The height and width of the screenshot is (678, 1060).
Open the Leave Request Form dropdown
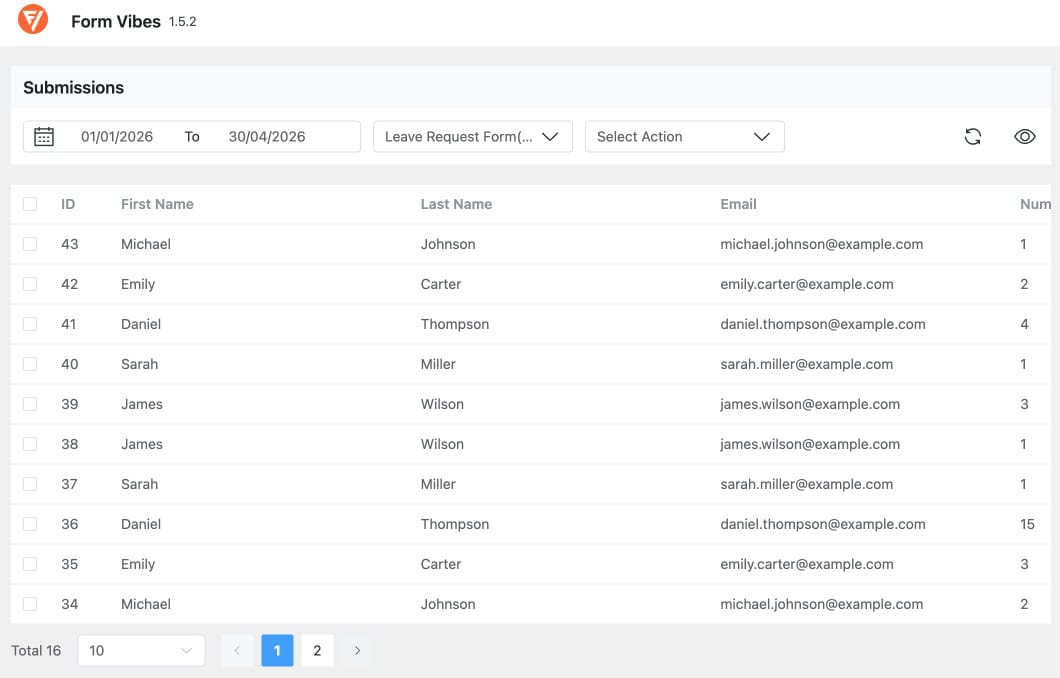(x=473, y=137)
